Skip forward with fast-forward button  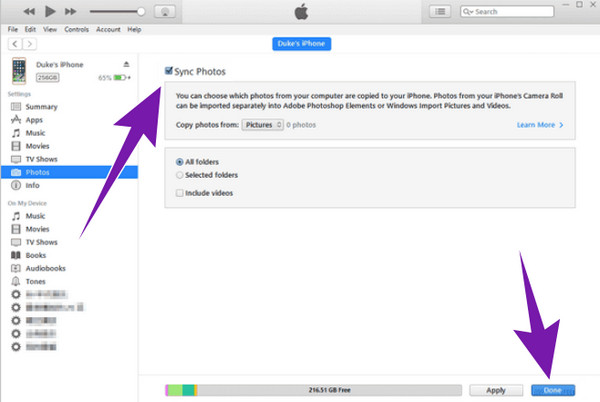[x=70, y=11]
